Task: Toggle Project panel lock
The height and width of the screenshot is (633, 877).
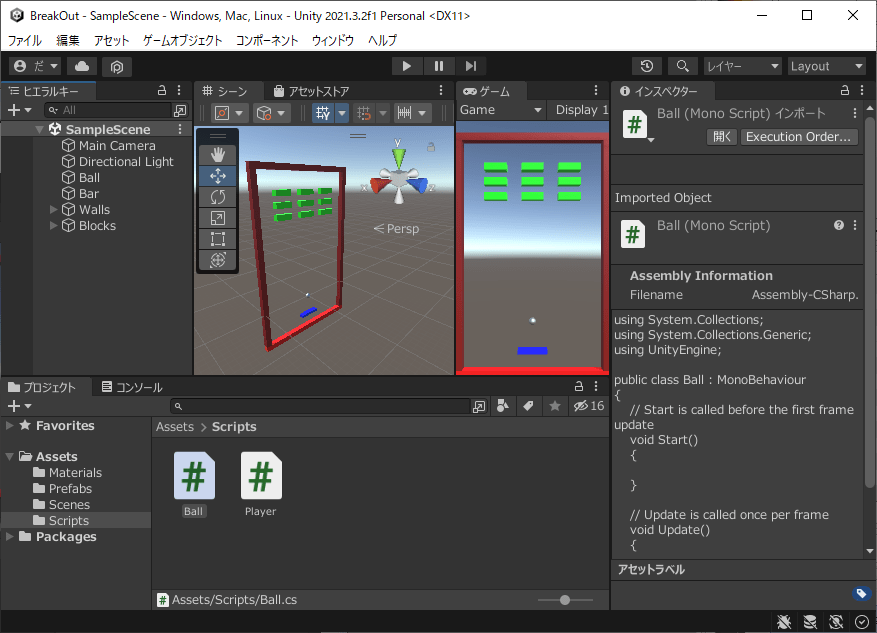Action: pos(579,386)
